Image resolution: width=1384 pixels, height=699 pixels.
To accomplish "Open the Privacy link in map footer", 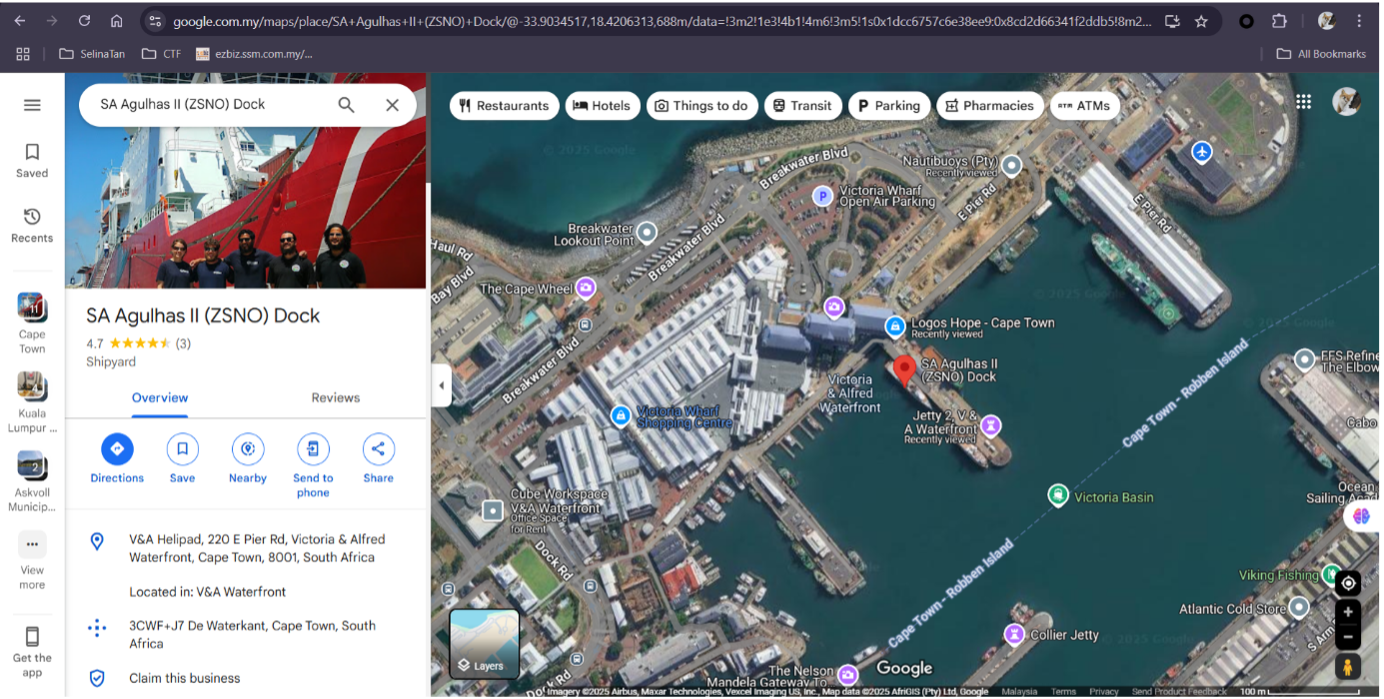I will point(1104,692).
